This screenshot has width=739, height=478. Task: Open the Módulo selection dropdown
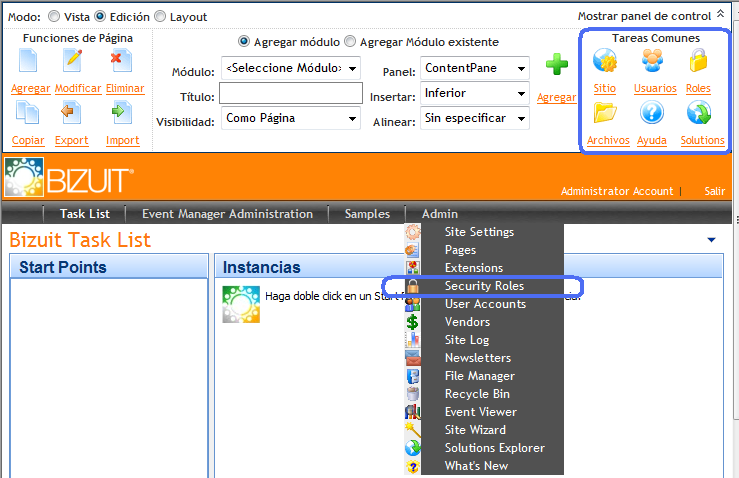pyautogui.click(x=290, y=69)
